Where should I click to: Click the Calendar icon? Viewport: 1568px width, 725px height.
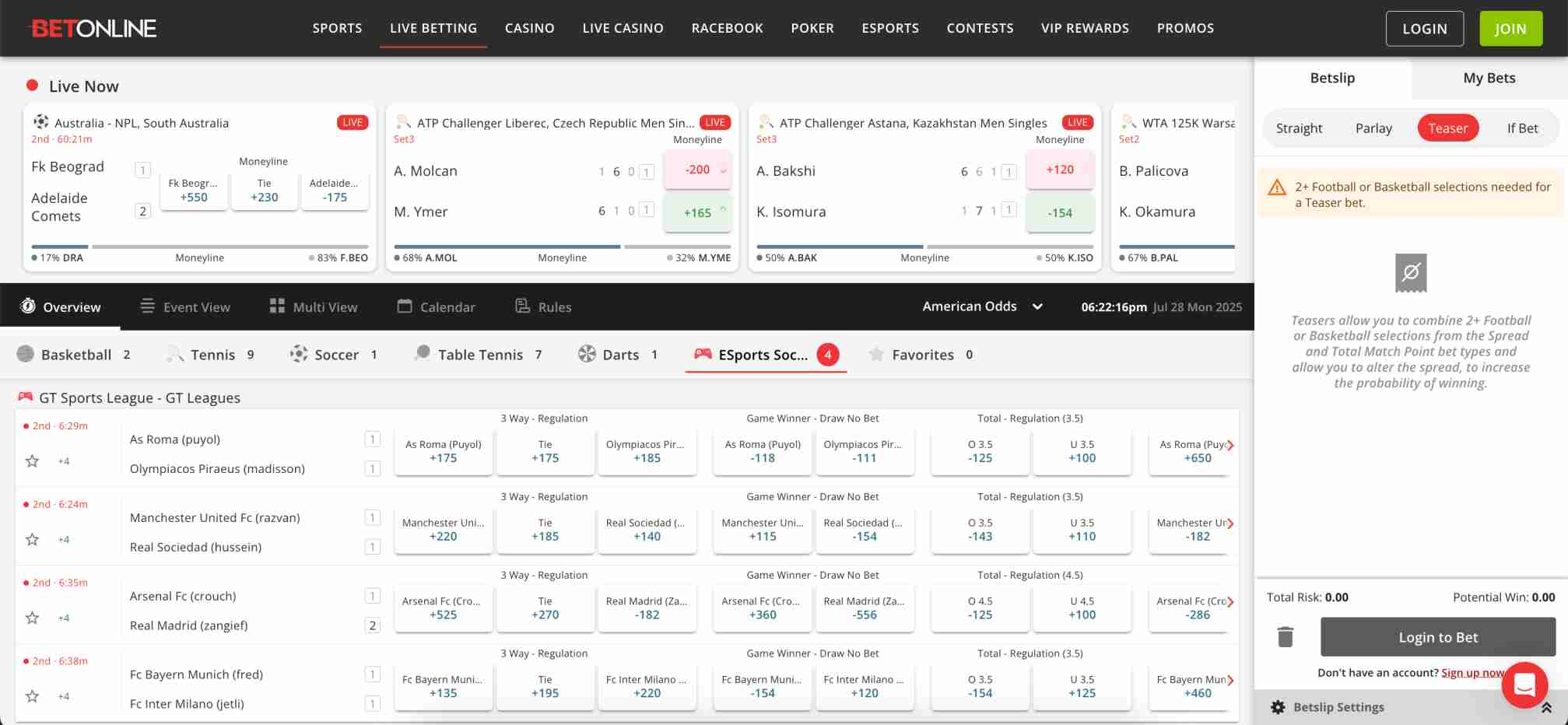click(405, 306)
